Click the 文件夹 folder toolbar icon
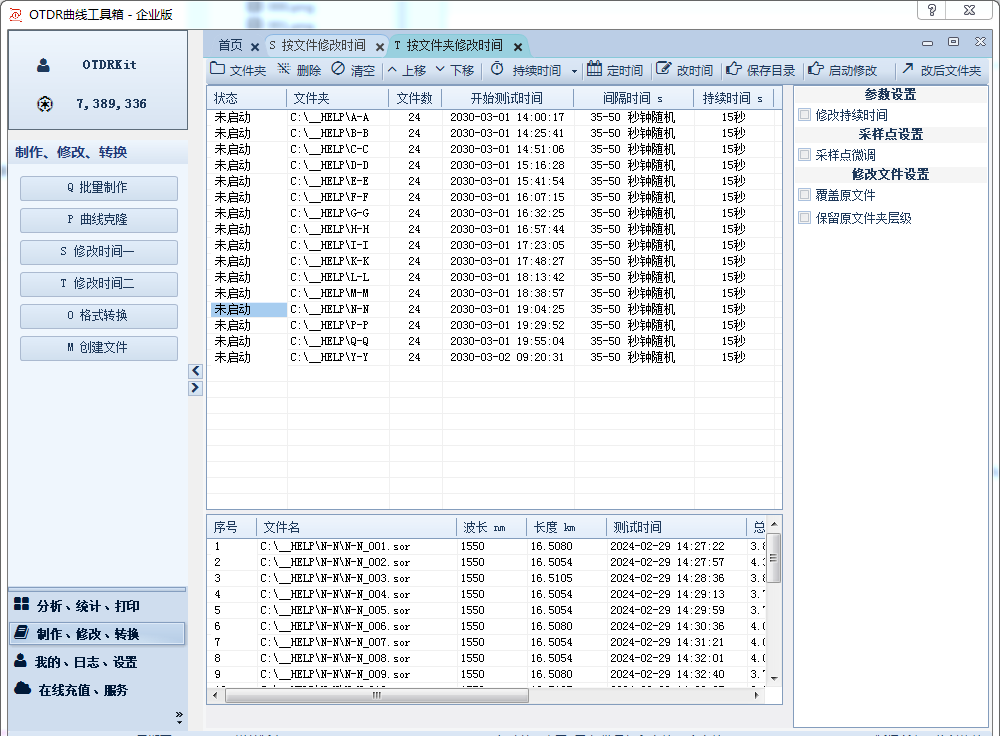1000x736 pixels. 217,69
